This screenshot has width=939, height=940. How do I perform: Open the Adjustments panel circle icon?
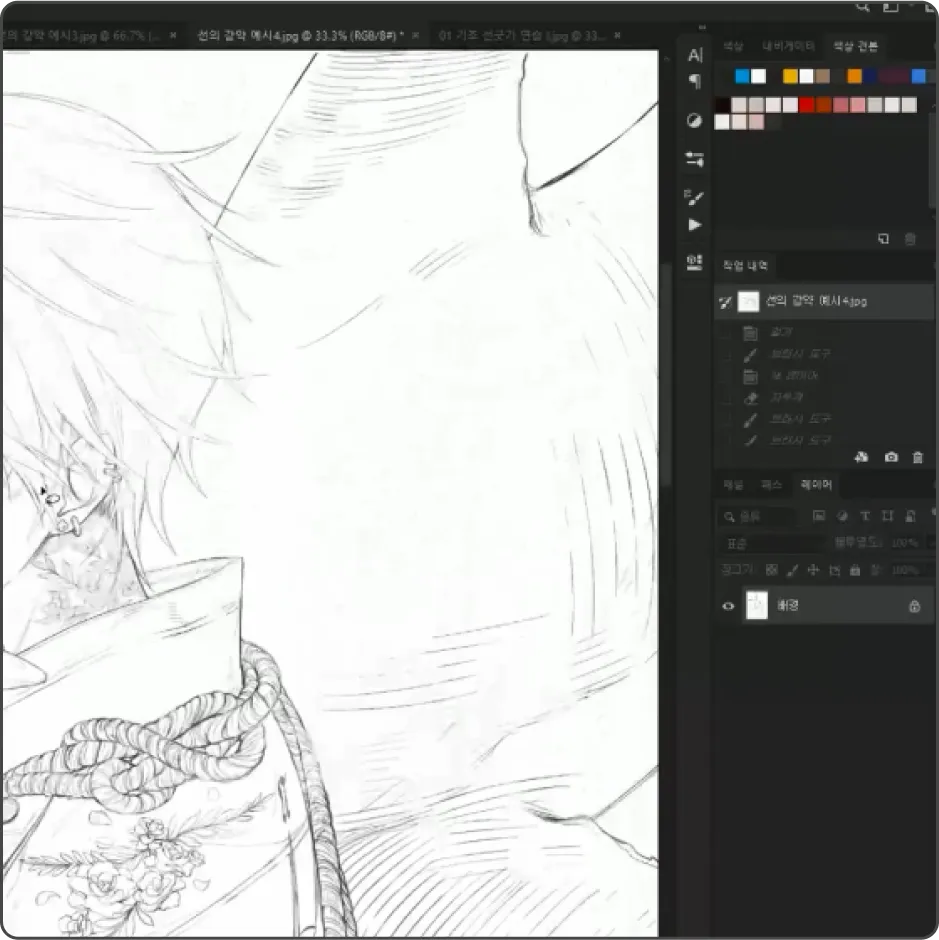(694, 120)
